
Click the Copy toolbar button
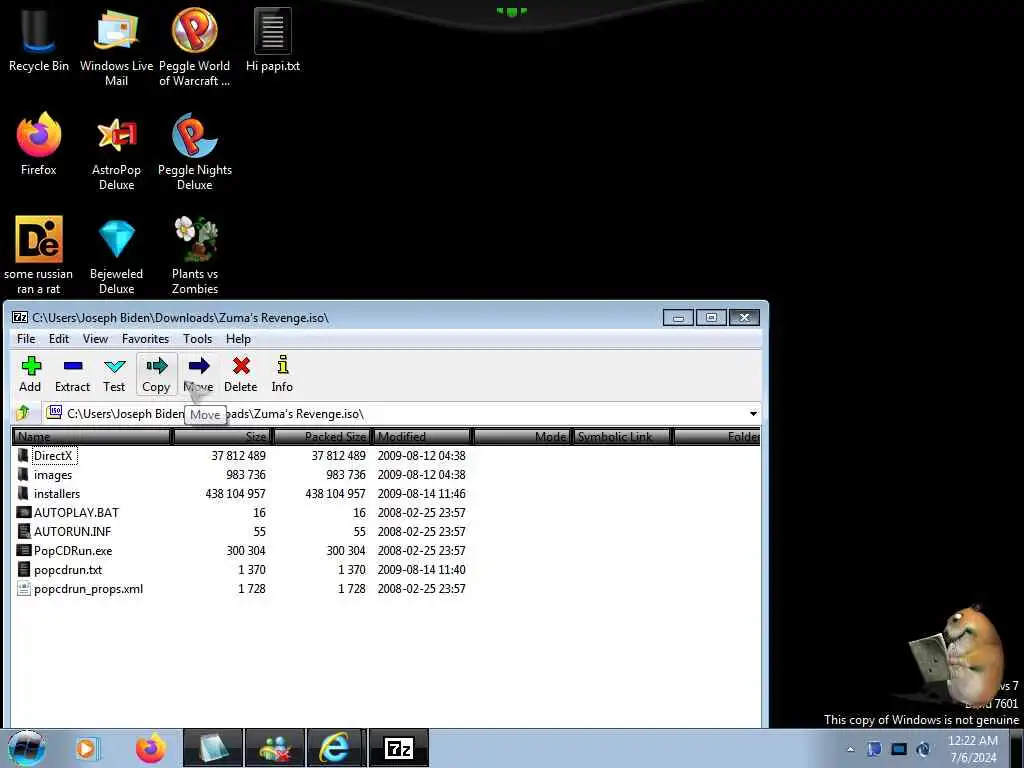click(156, 374)
